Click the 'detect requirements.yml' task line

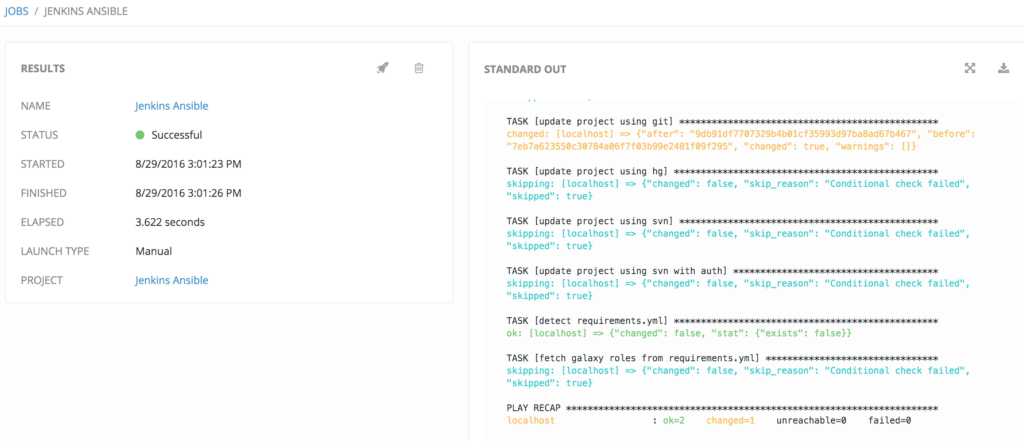pyautogui.click(x=601, y=321)
